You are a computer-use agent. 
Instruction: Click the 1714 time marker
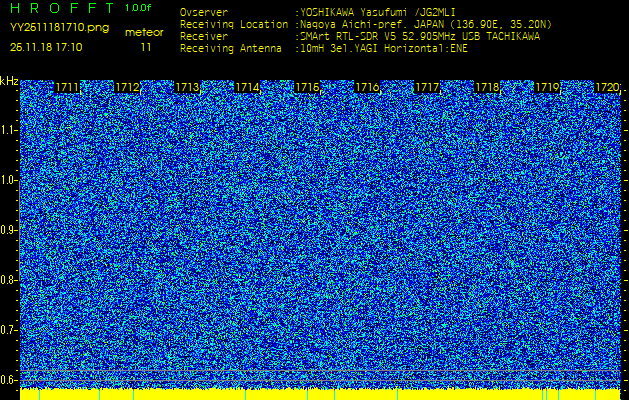[x=247, y=87]
